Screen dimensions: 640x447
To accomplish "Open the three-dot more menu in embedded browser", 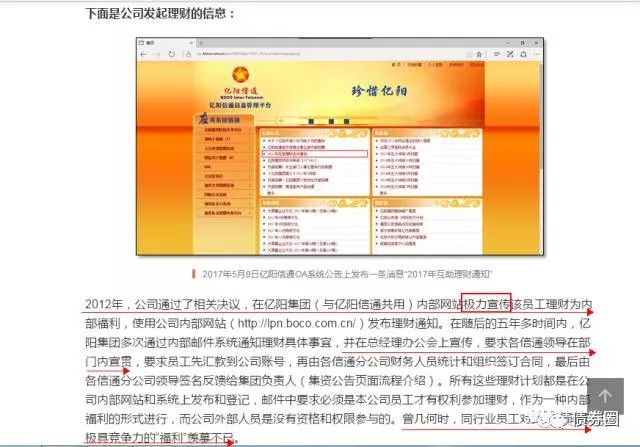I will coord(537,54).
